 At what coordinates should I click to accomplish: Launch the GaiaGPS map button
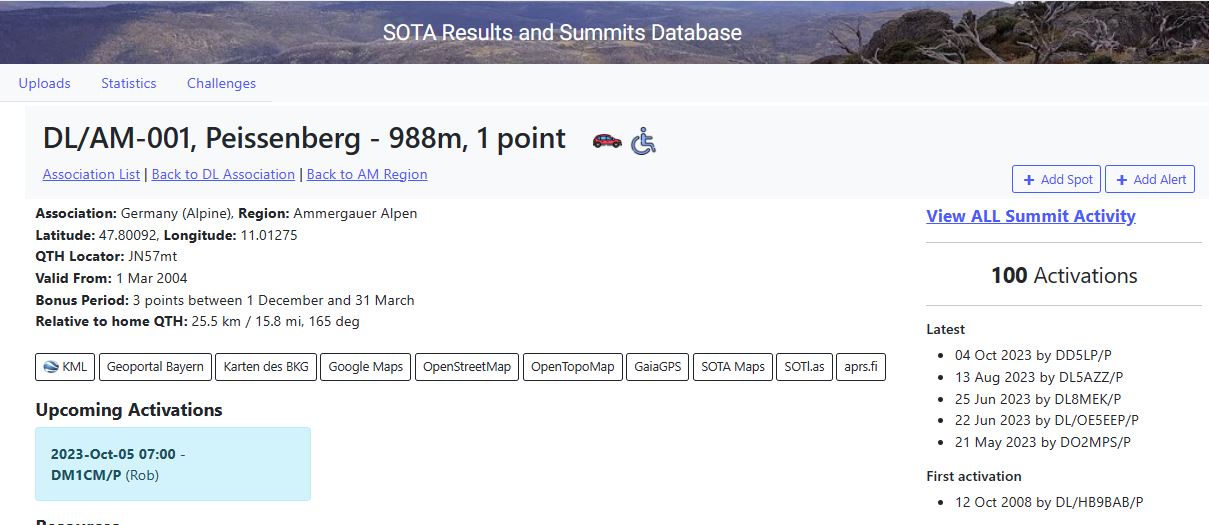657,367
